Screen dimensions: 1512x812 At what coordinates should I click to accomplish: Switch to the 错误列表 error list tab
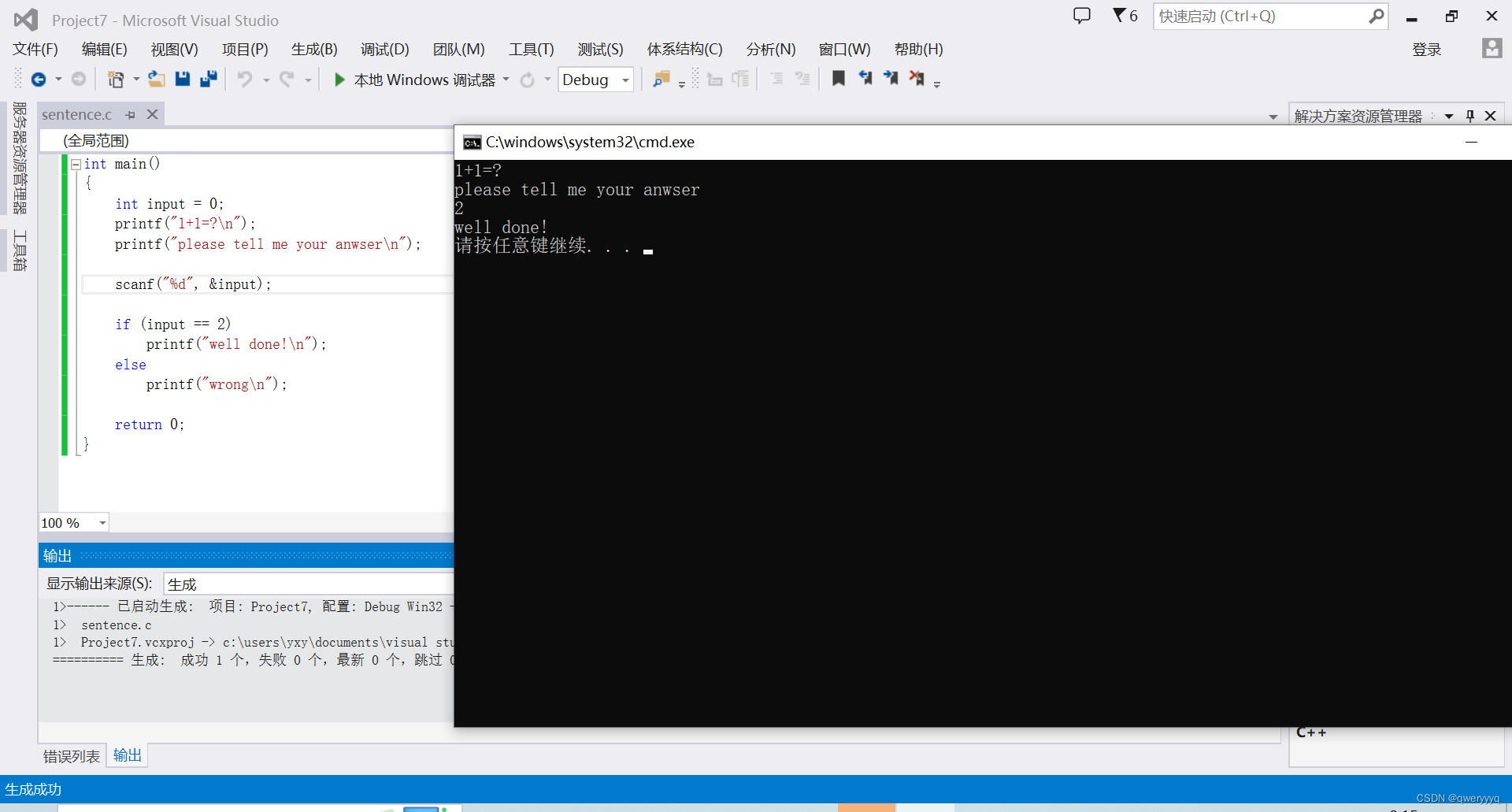click(x=72, y=756)
